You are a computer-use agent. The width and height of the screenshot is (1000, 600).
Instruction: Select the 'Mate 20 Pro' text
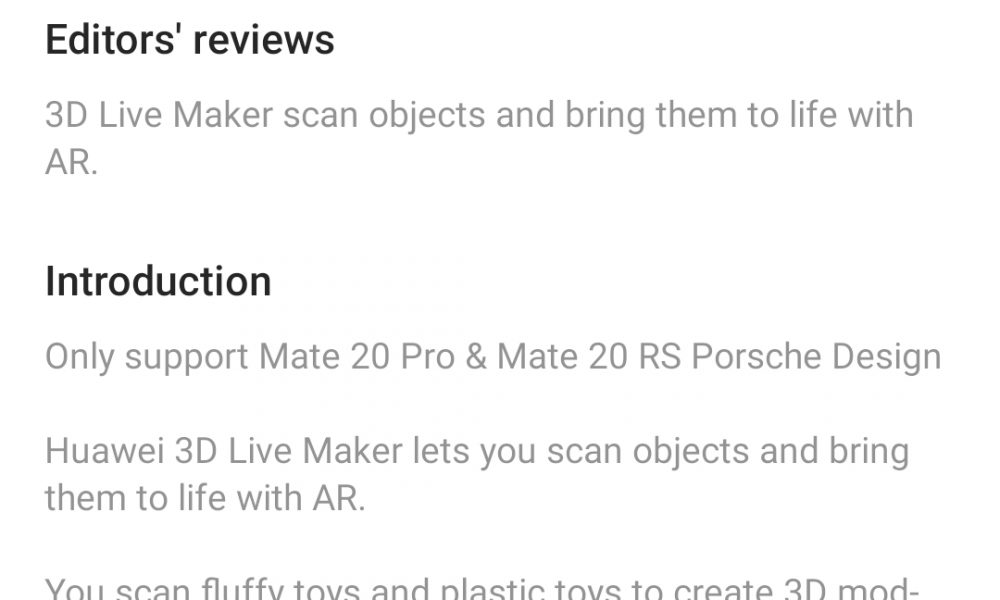(357, 356)
